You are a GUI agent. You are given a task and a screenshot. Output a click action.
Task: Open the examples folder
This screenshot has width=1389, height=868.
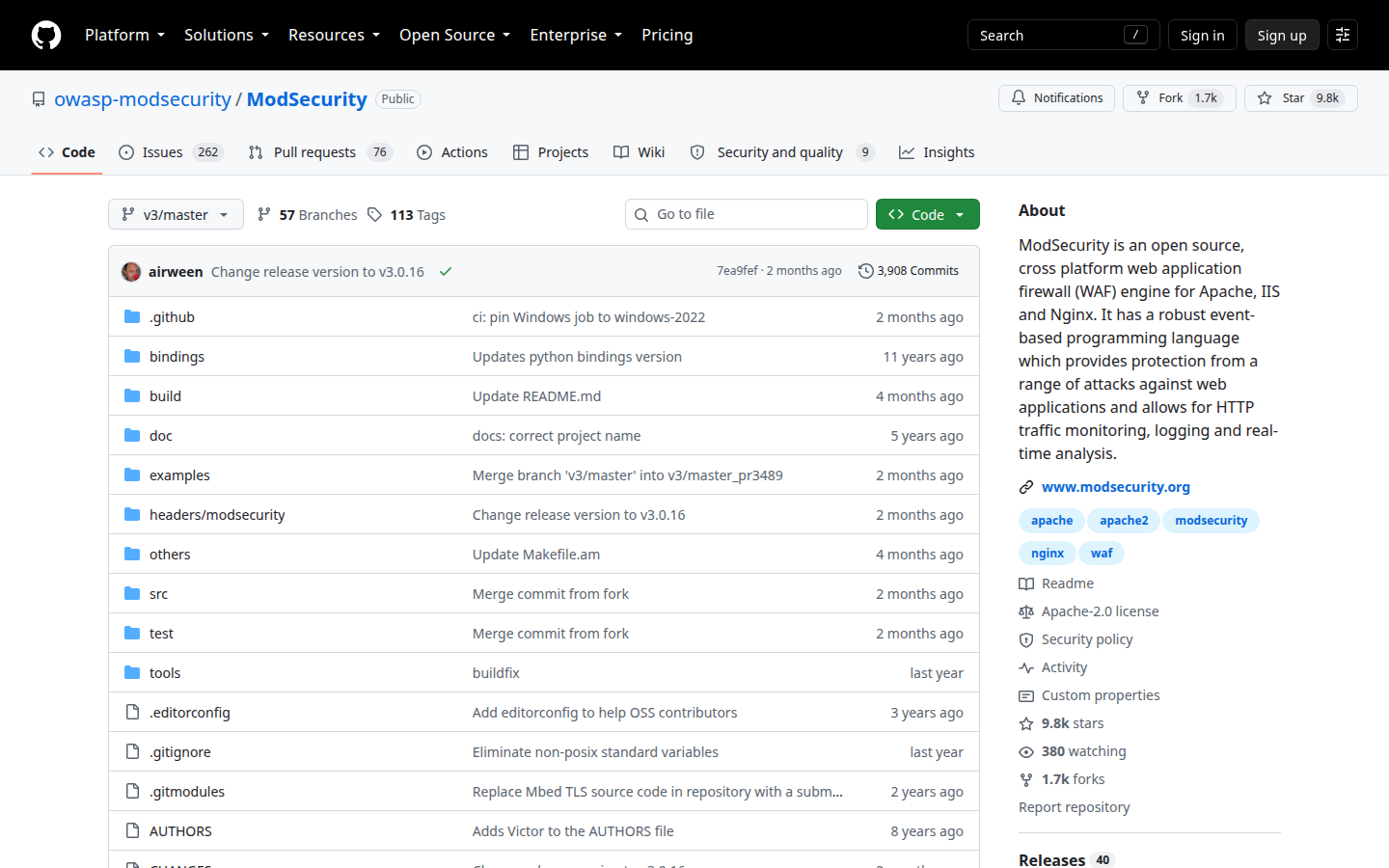tap(179, 475)
